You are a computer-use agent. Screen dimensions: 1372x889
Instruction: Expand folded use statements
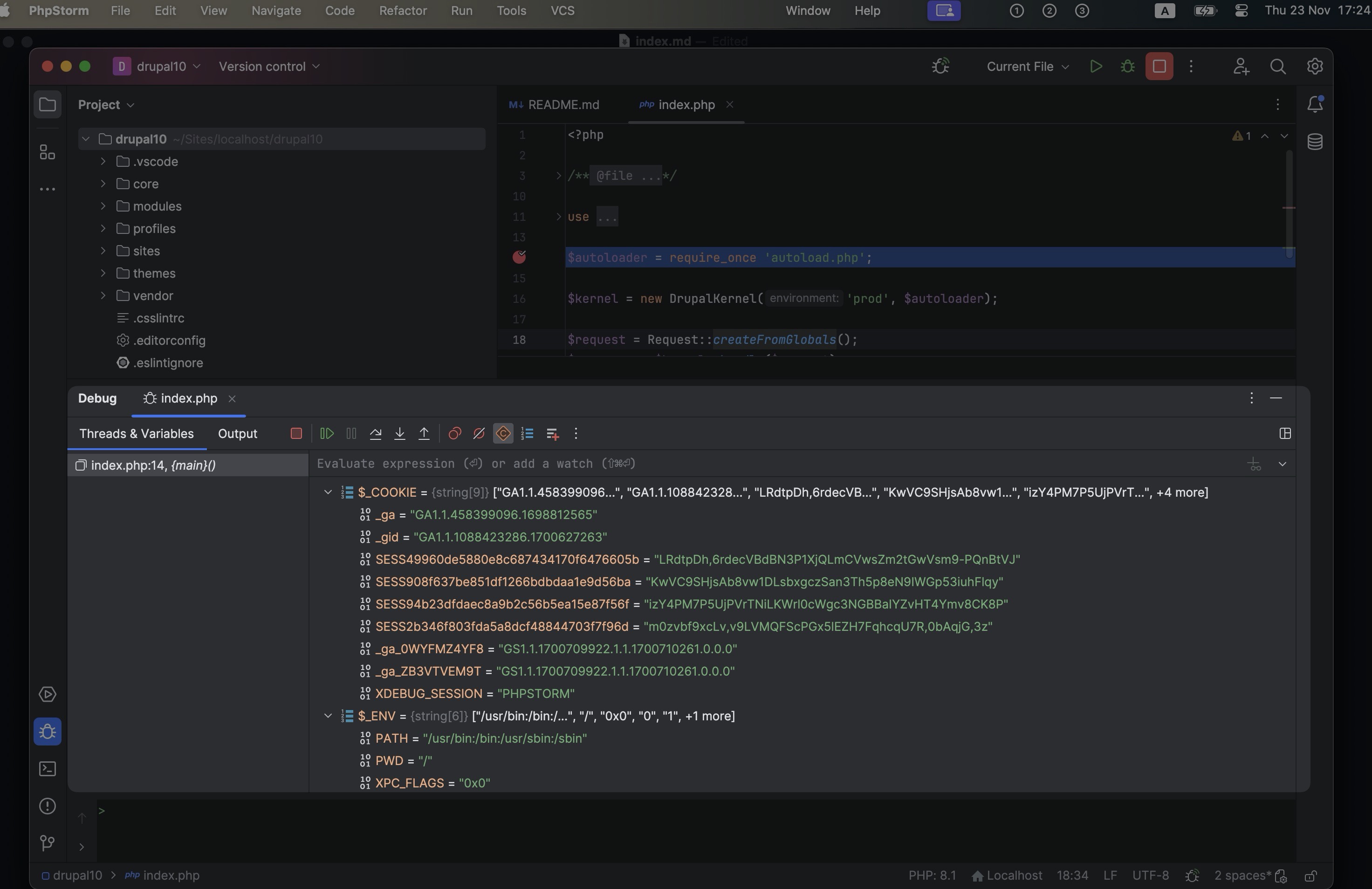pos(559,216)
